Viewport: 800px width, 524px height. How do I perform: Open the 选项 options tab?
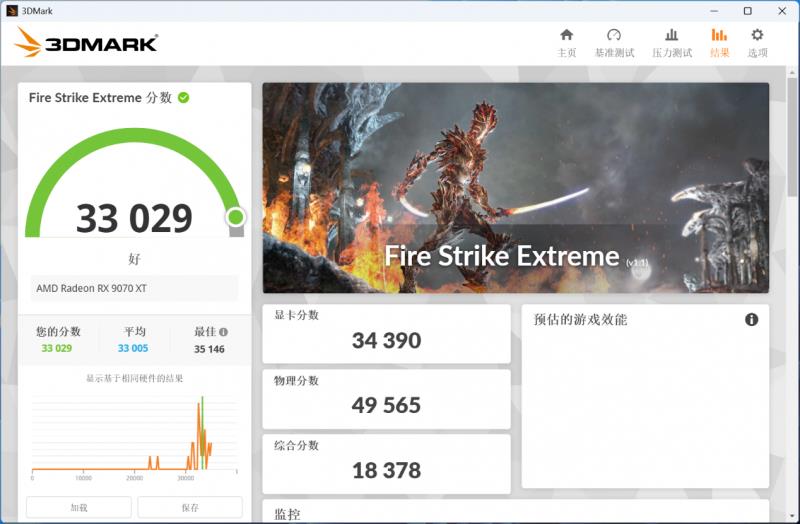click(757, 43)
